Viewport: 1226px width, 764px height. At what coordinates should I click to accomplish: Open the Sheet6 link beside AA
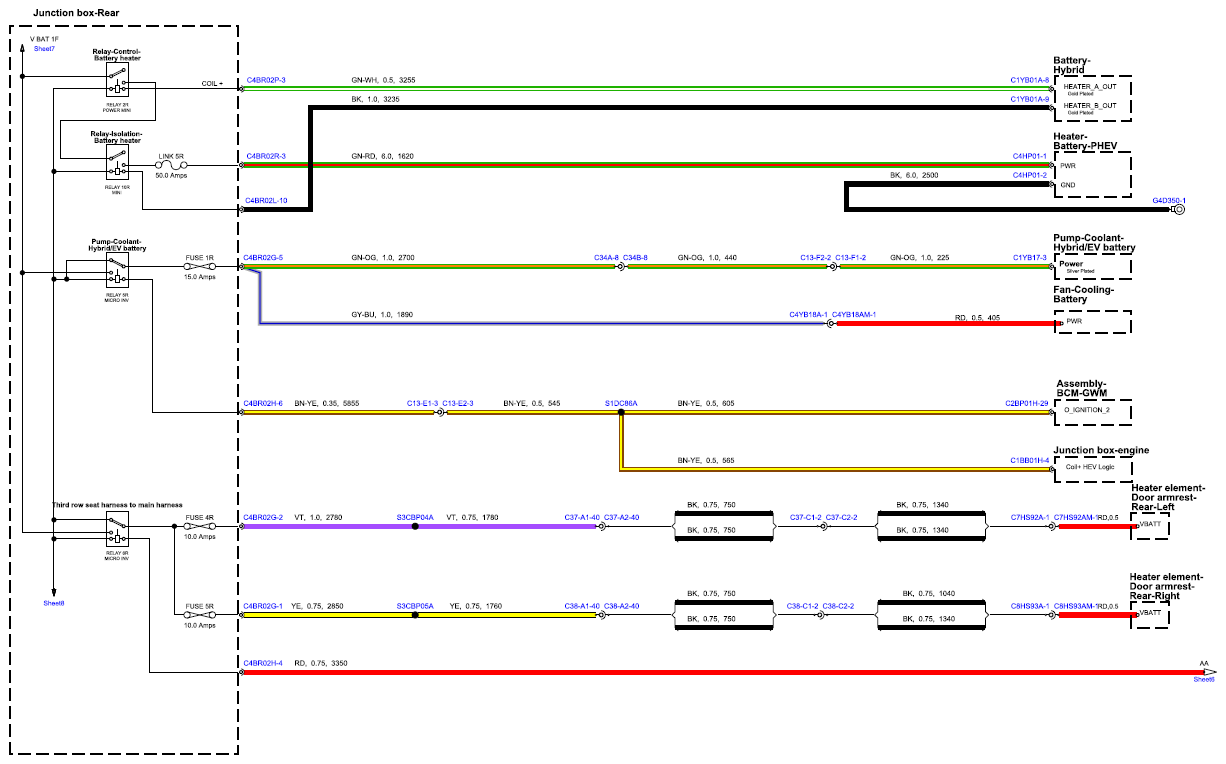(1204, 679)
